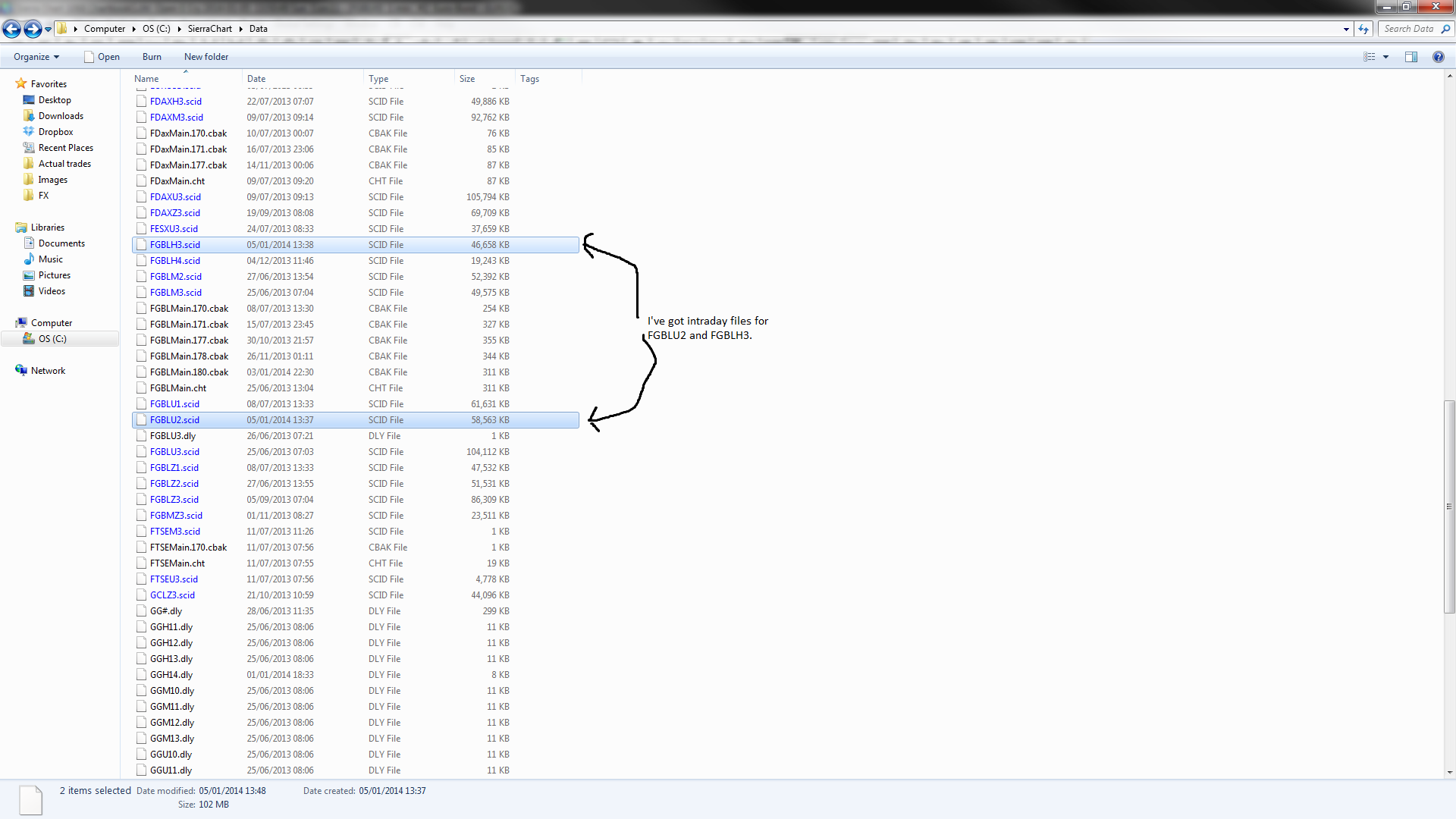Toggle the preview pane icon
1456x819 pixels.
[x=1411, y=57]
